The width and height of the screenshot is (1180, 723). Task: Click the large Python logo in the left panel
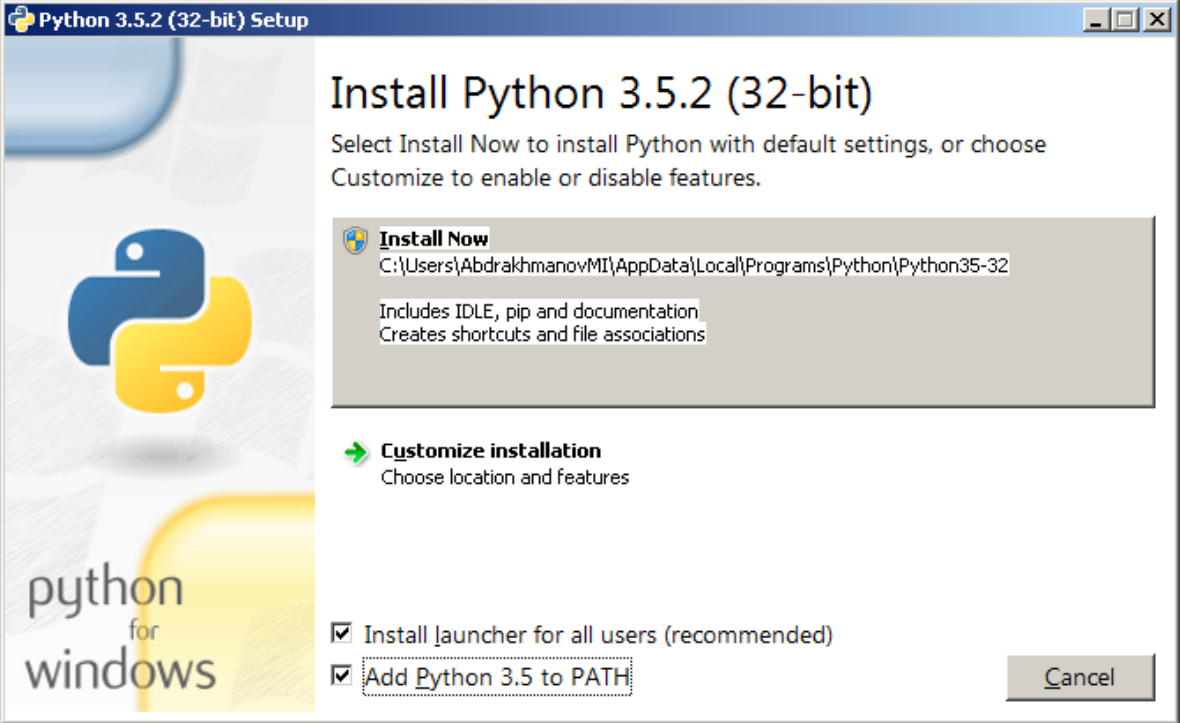click(159, 320)
